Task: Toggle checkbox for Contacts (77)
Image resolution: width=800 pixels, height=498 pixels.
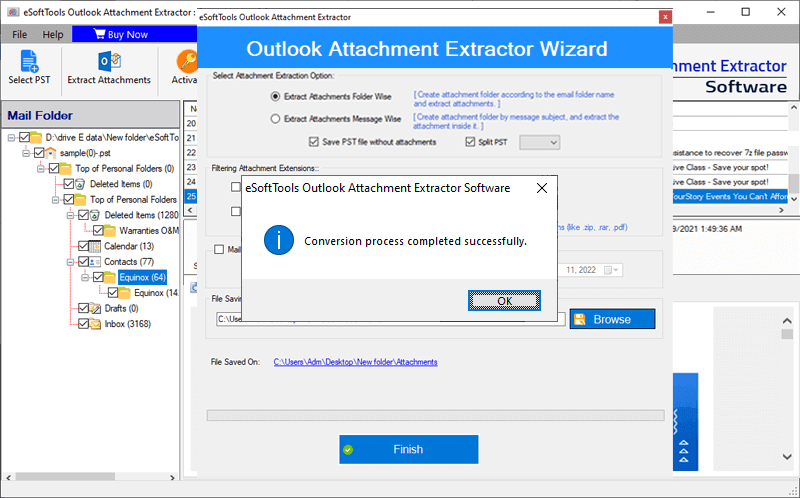Action: (83, 261)
